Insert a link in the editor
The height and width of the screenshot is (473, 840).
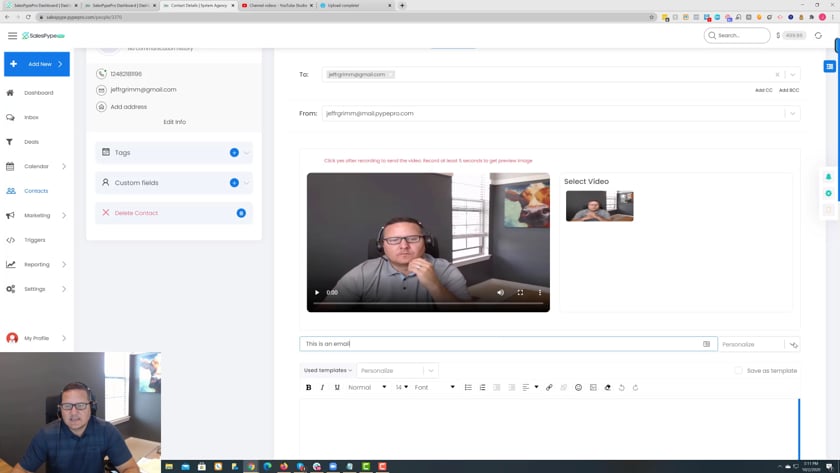549,387
